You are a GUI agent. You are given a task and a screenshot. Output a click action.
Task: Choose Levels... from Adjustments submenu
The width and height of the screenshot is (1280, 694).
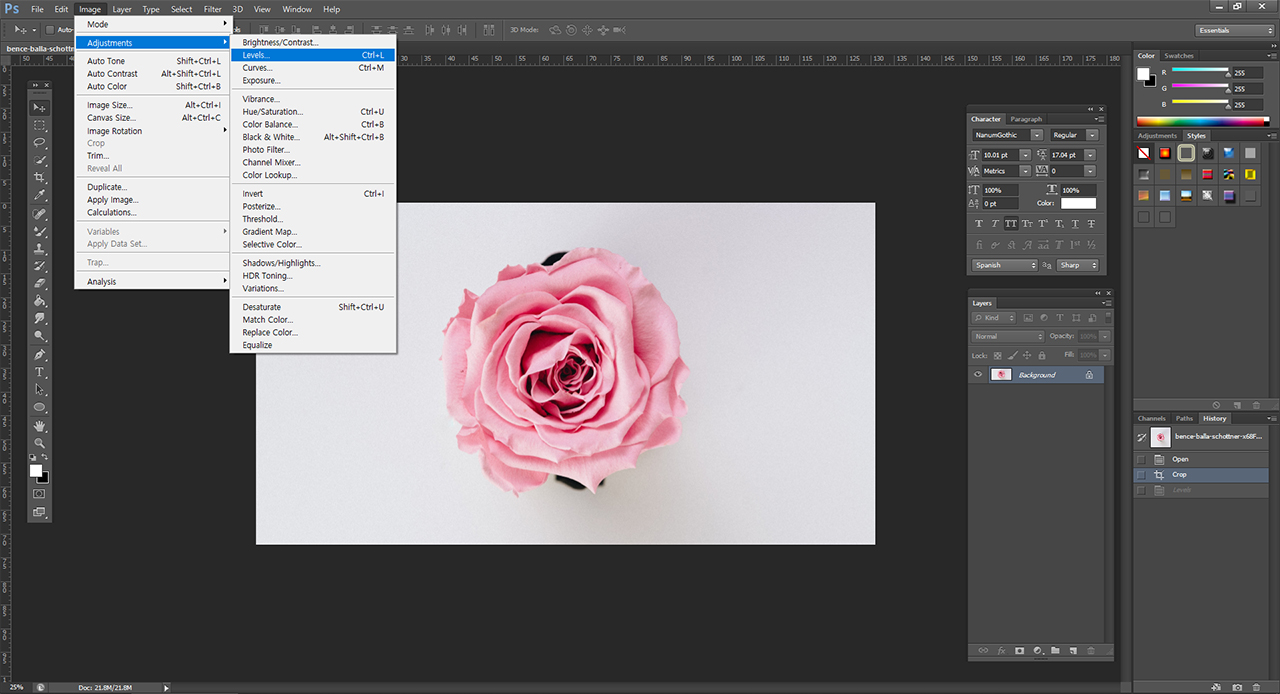(x=313, y=55)
